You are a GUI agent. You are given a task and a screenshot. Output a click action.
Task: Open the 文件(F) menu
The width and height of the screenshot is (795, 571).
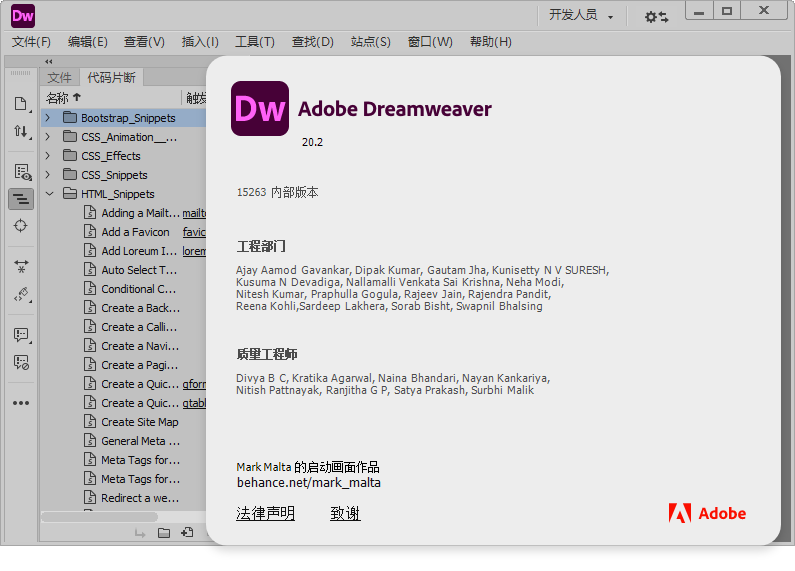31,42
